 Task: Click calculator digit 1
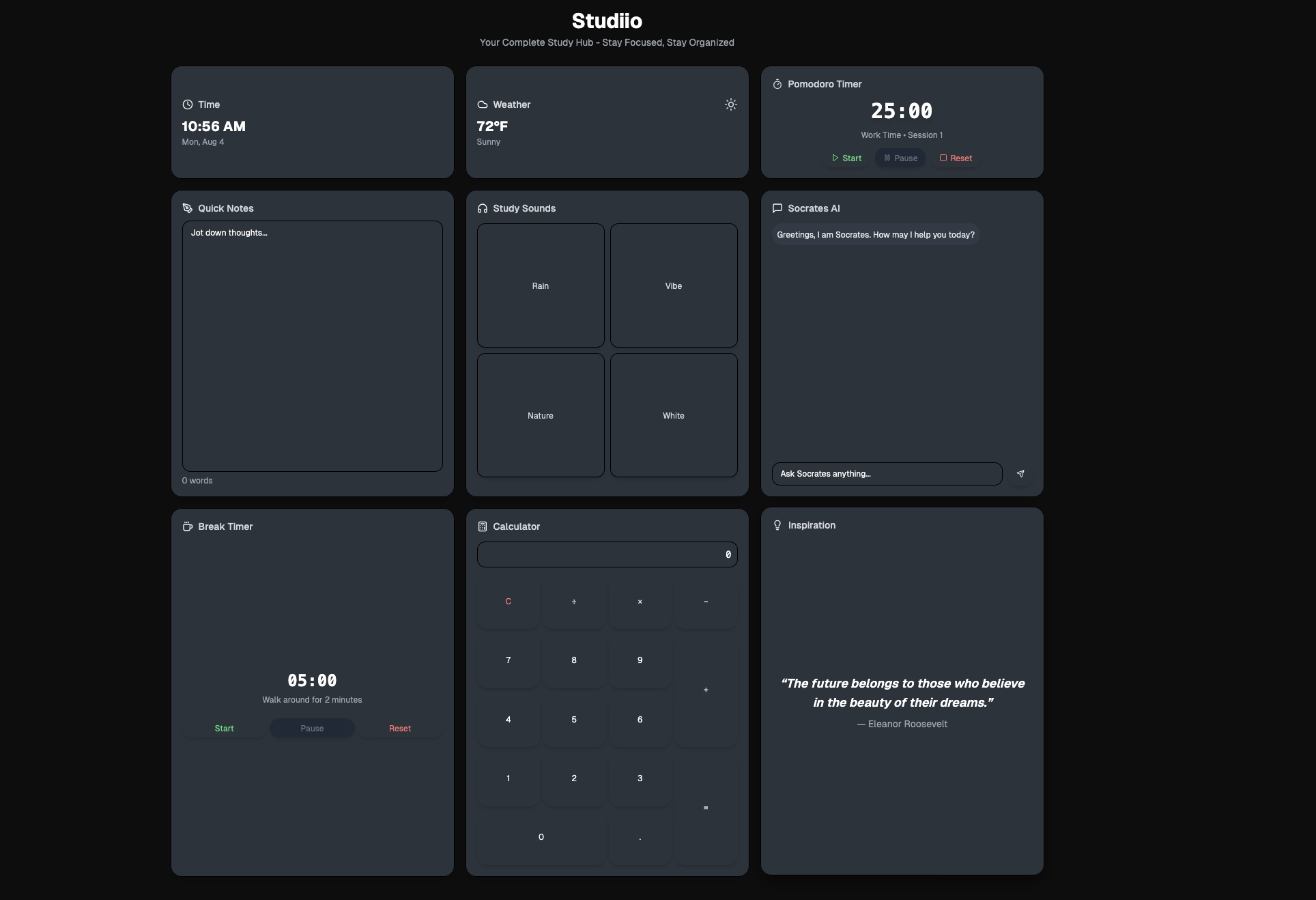508,778
